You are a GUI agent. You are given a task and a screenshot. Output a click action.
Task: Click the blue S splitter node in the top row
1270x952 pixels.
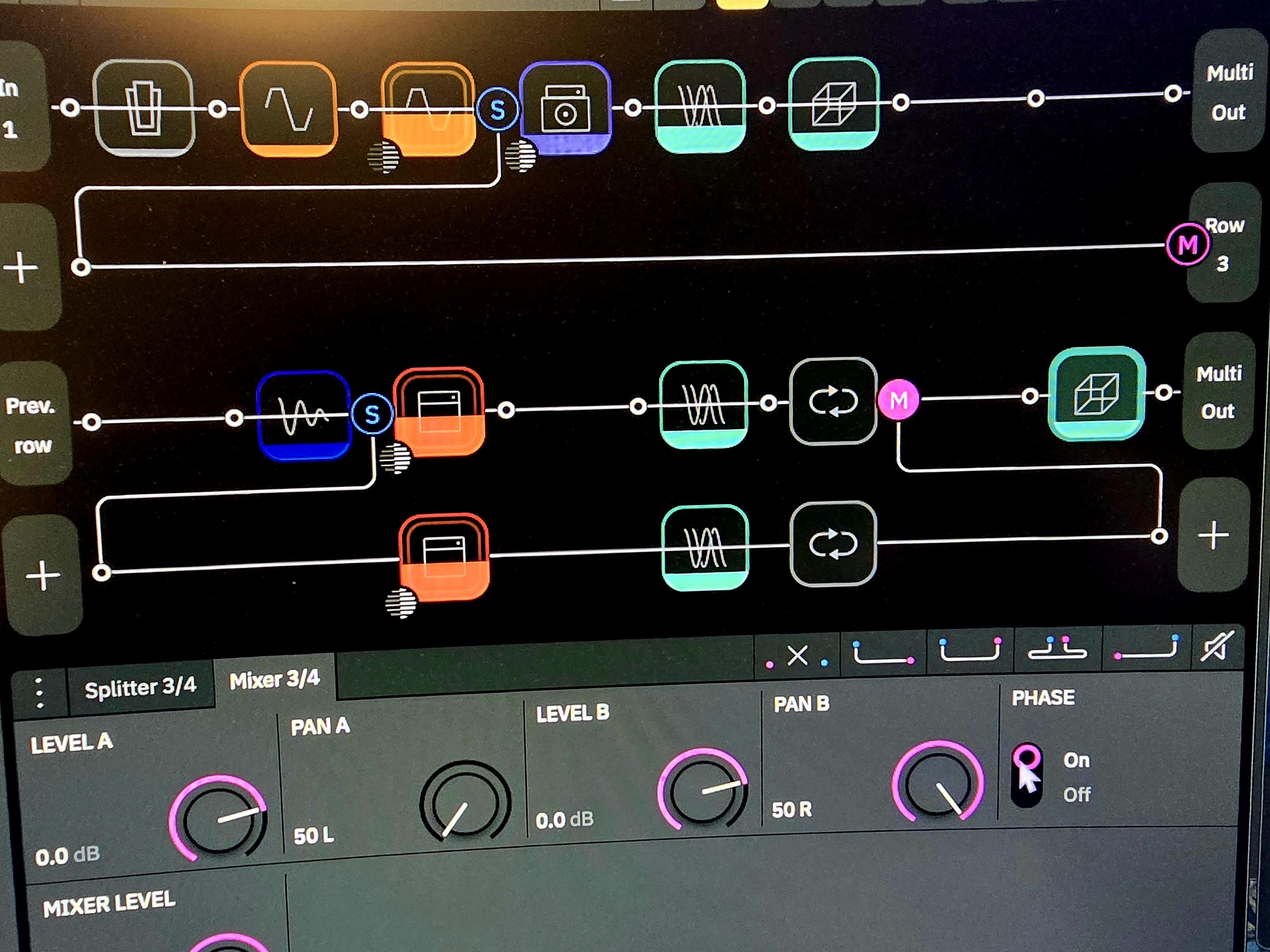497,109
